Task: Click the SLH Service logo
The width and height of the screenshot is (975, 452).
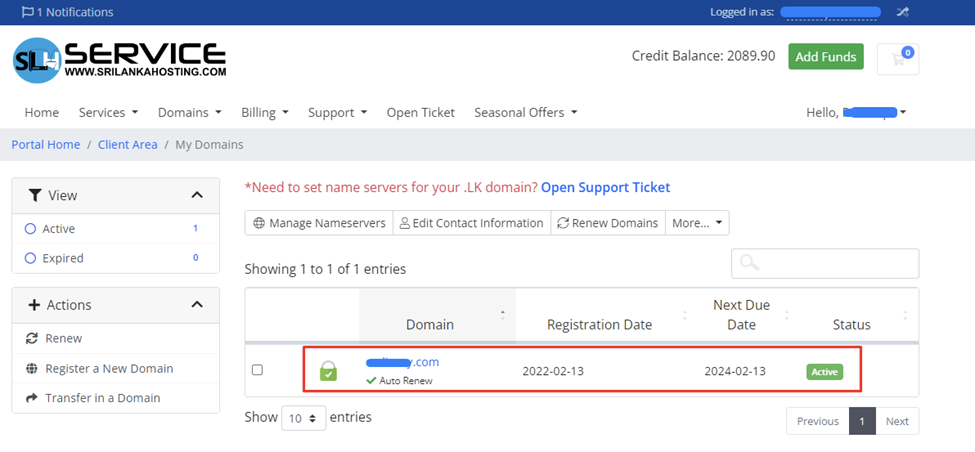Action: (119, 60)
